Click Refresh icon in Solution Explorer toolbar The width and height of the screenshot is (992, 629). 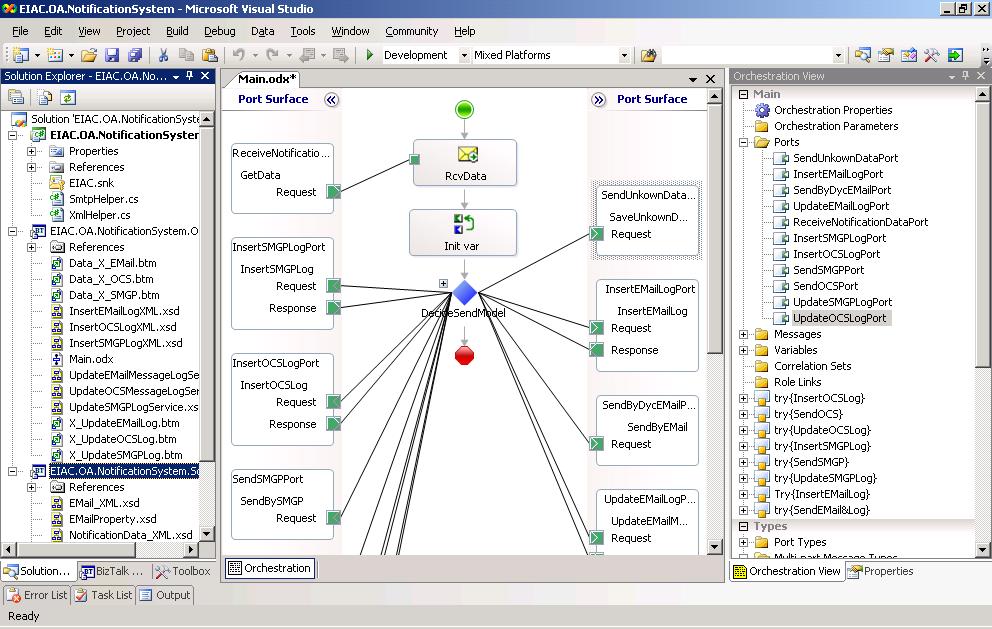[68, 97]
